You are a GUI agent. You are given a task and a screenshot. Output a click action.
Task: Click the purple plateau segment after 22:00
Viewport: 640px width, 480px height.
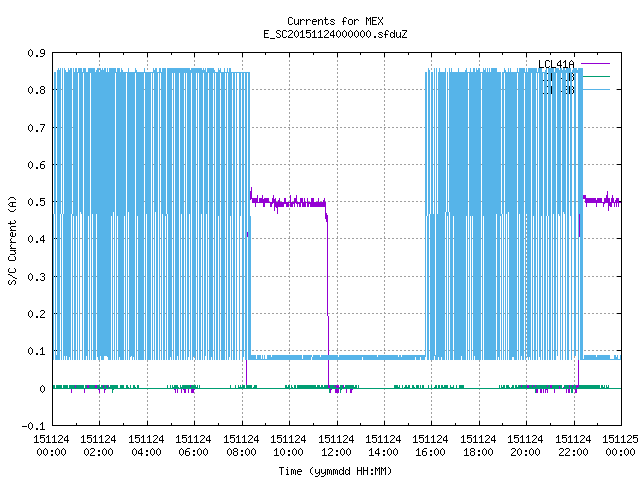click(602, 200)
